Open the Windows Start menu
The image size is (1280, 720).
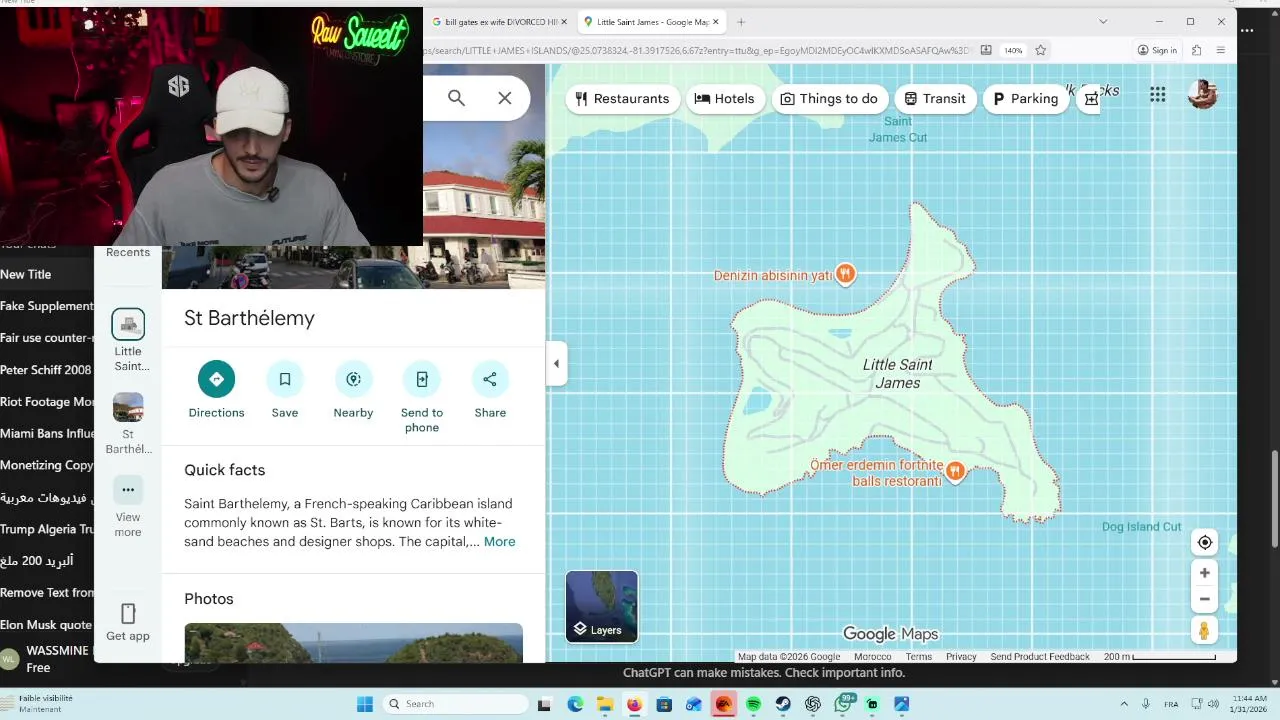point(365,704)
